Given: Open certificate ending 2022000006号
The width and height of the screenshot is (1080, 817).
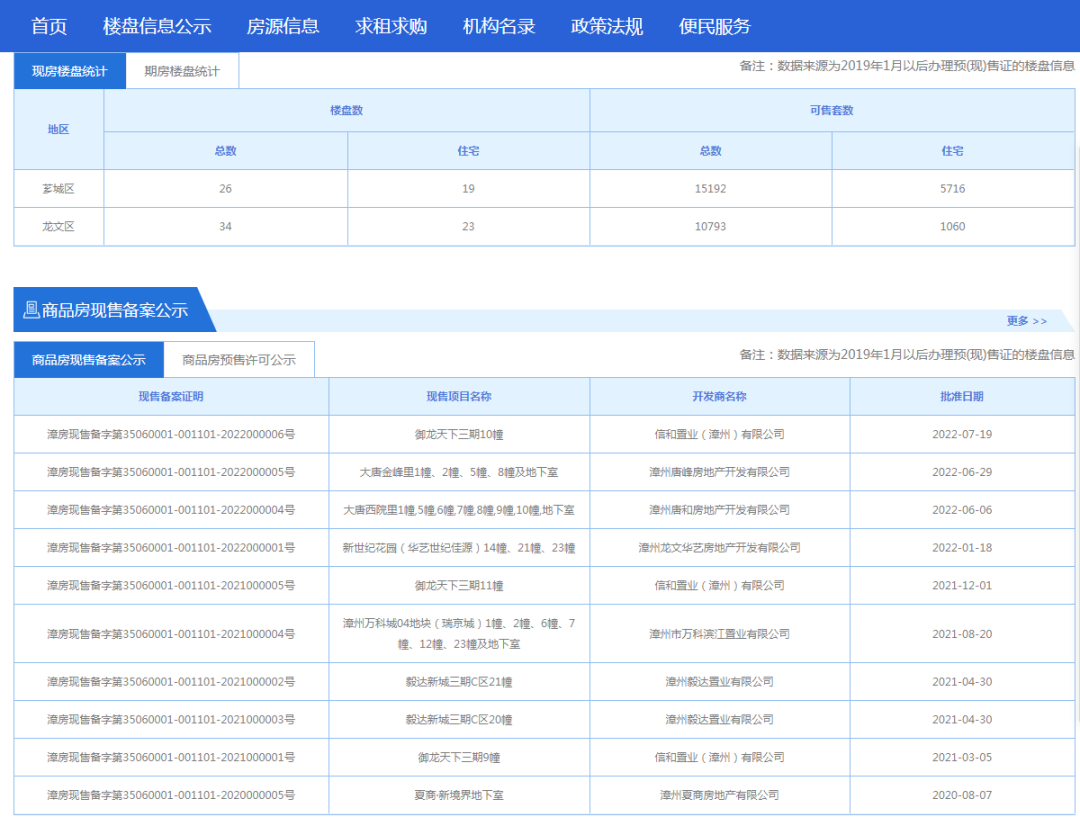Looking at the screenshot, I should [171, 435].
